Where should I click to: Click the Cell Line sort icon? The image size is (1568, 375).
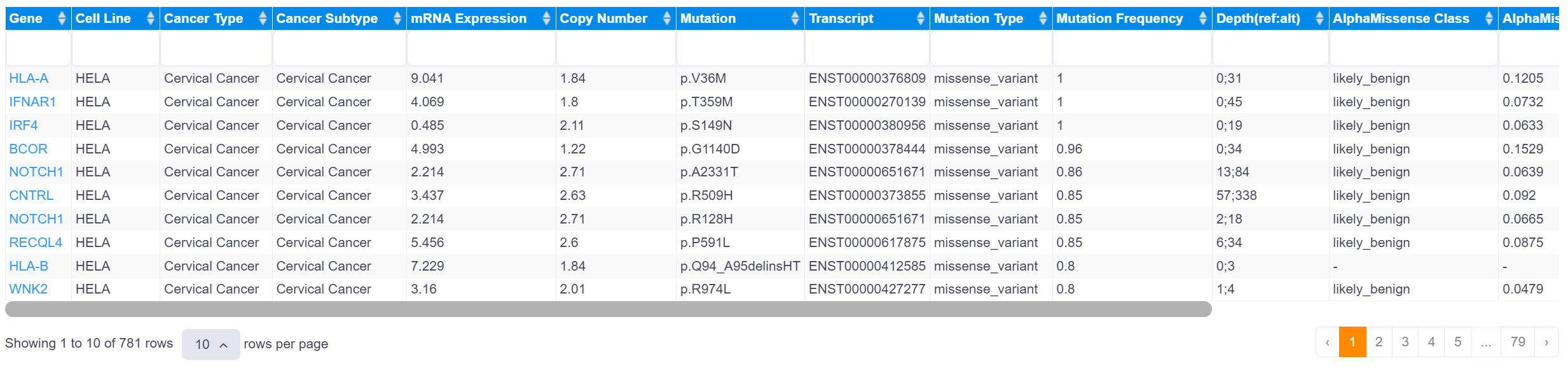click(x=151, y=18)
